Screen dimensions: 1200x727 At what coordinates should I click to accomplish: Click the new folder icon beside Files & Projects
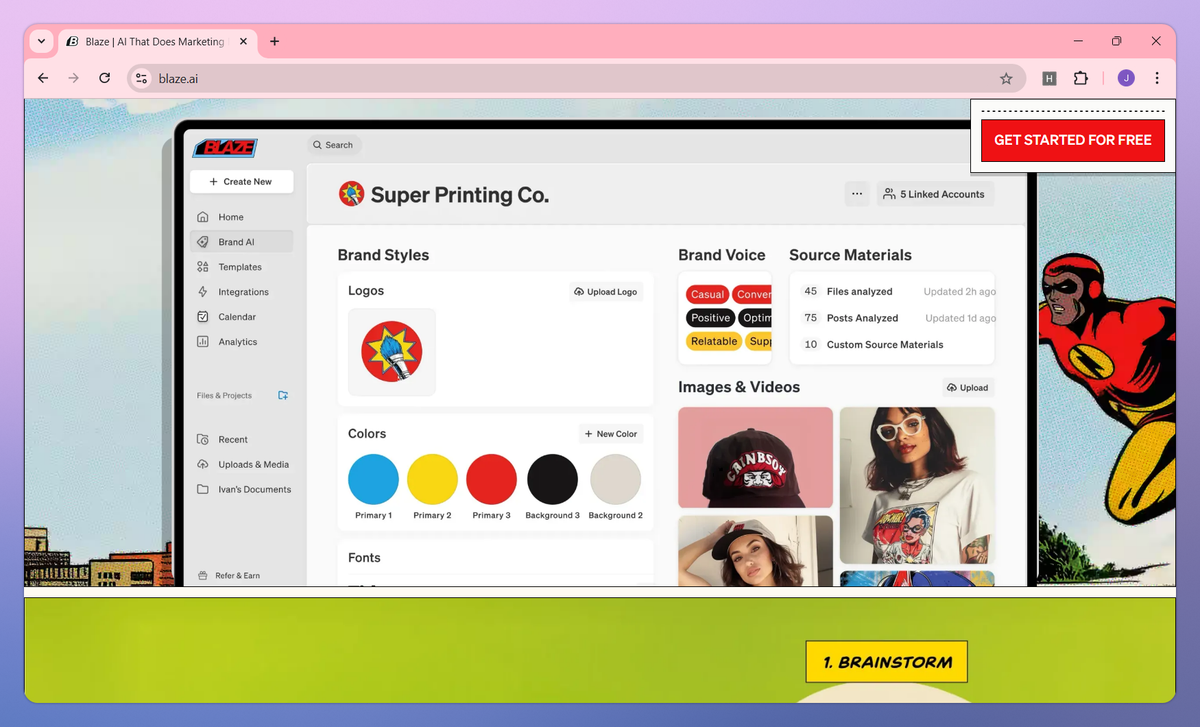[x=283, y=395]
